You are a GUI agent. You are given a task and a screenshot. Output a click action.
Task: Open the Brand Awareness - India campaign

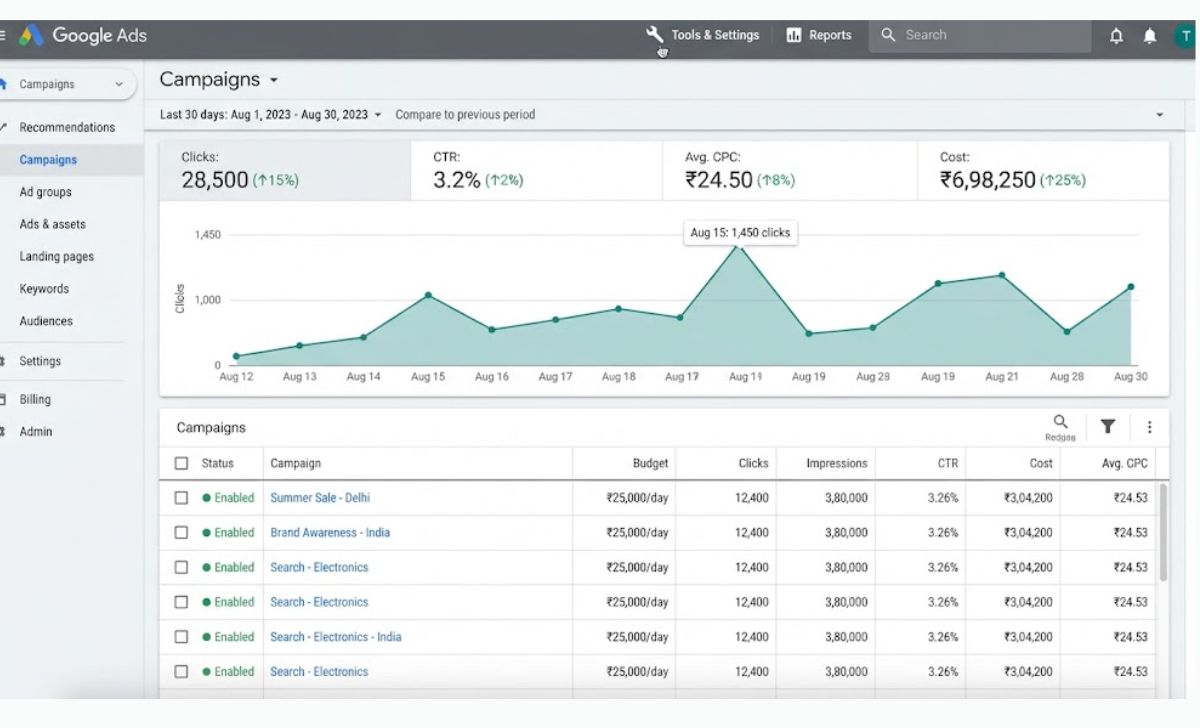pyautogui.click(x=330, y=533)
